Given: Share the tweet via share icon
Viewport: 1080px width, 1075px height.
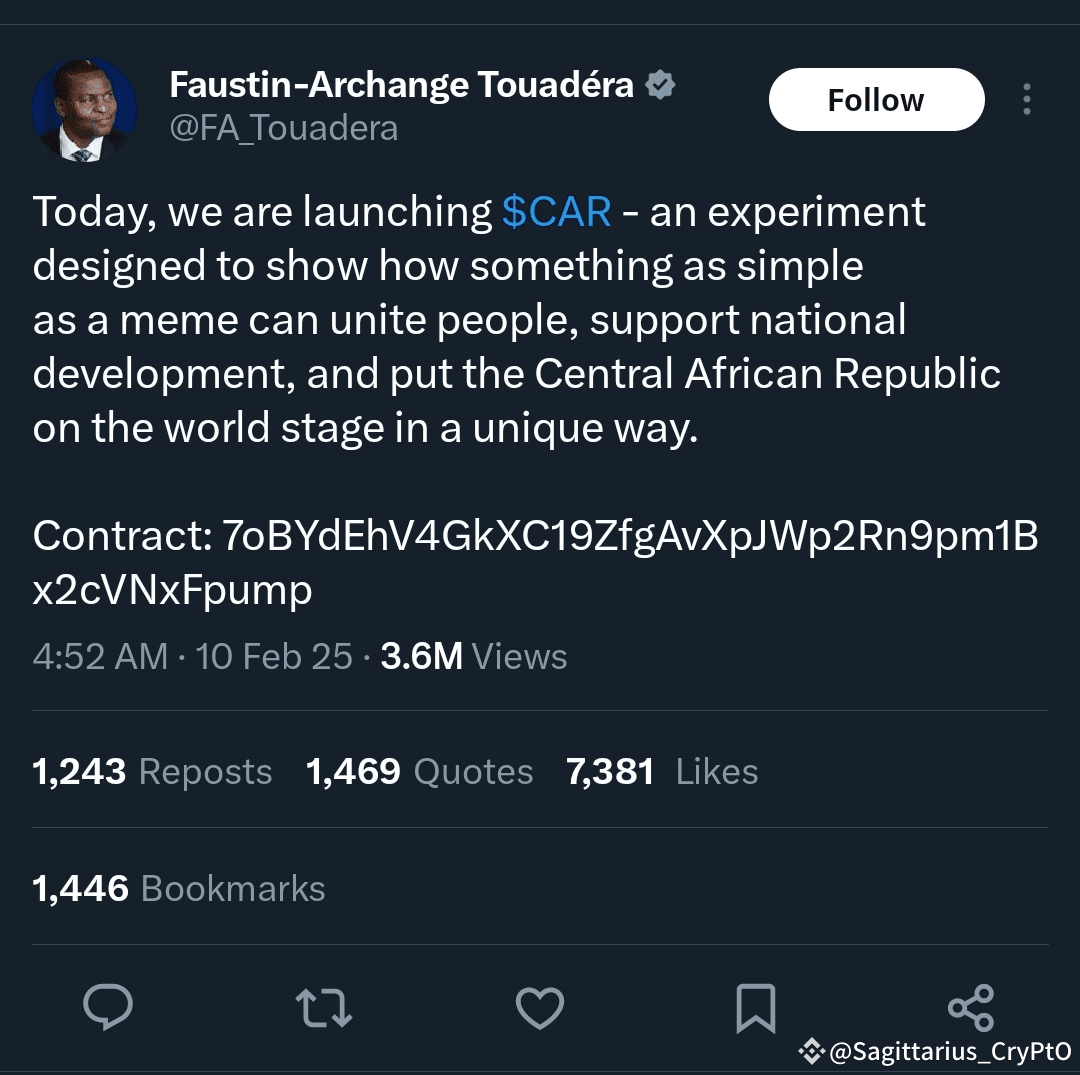Looking at the screenshot, I should click(971, 1006).
